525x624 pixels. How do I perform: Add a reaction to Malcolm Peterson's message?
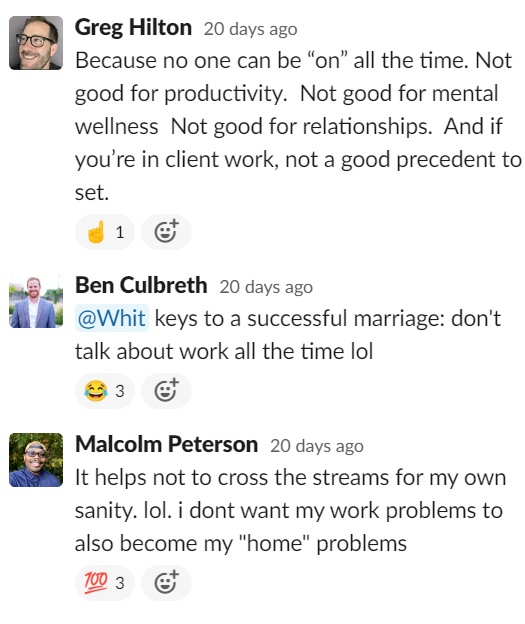point(166,583)
